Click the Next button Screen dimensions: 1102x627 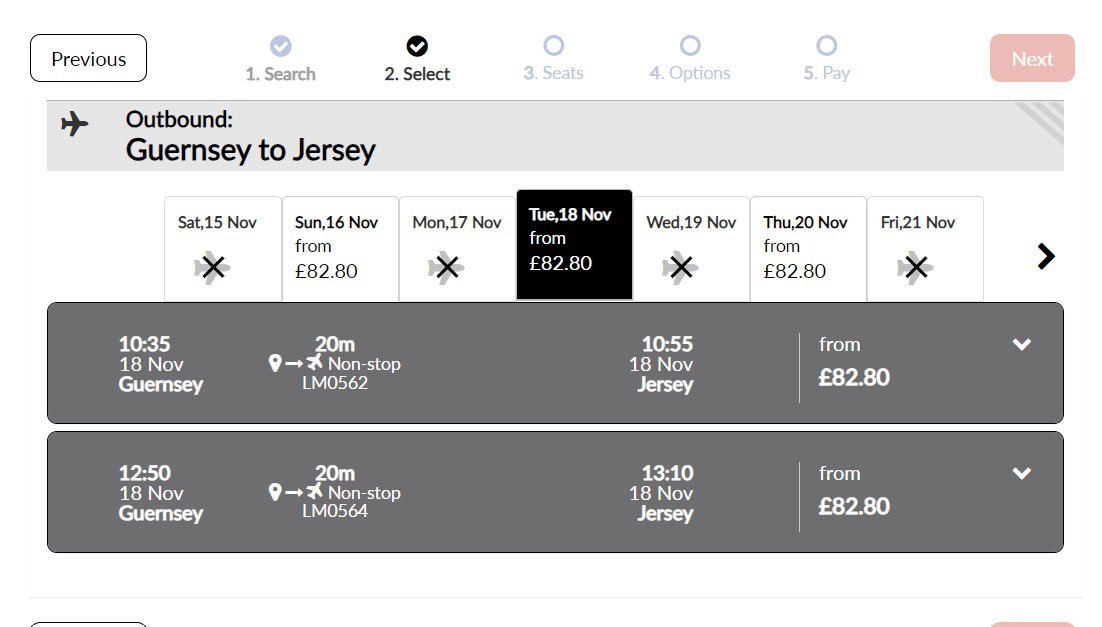tap(1032, 58)
